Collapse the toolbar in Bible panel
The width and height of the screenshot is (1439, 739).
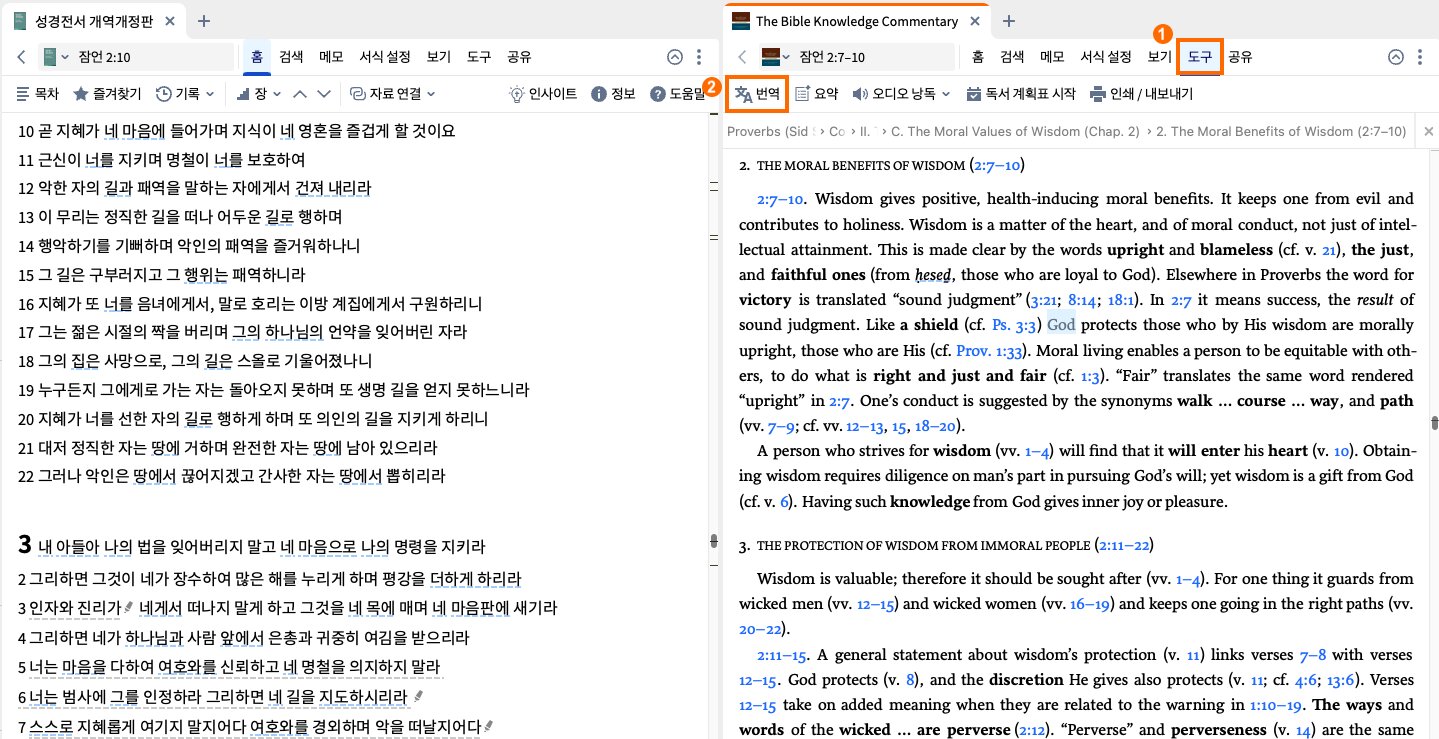(x=675, y=57)
